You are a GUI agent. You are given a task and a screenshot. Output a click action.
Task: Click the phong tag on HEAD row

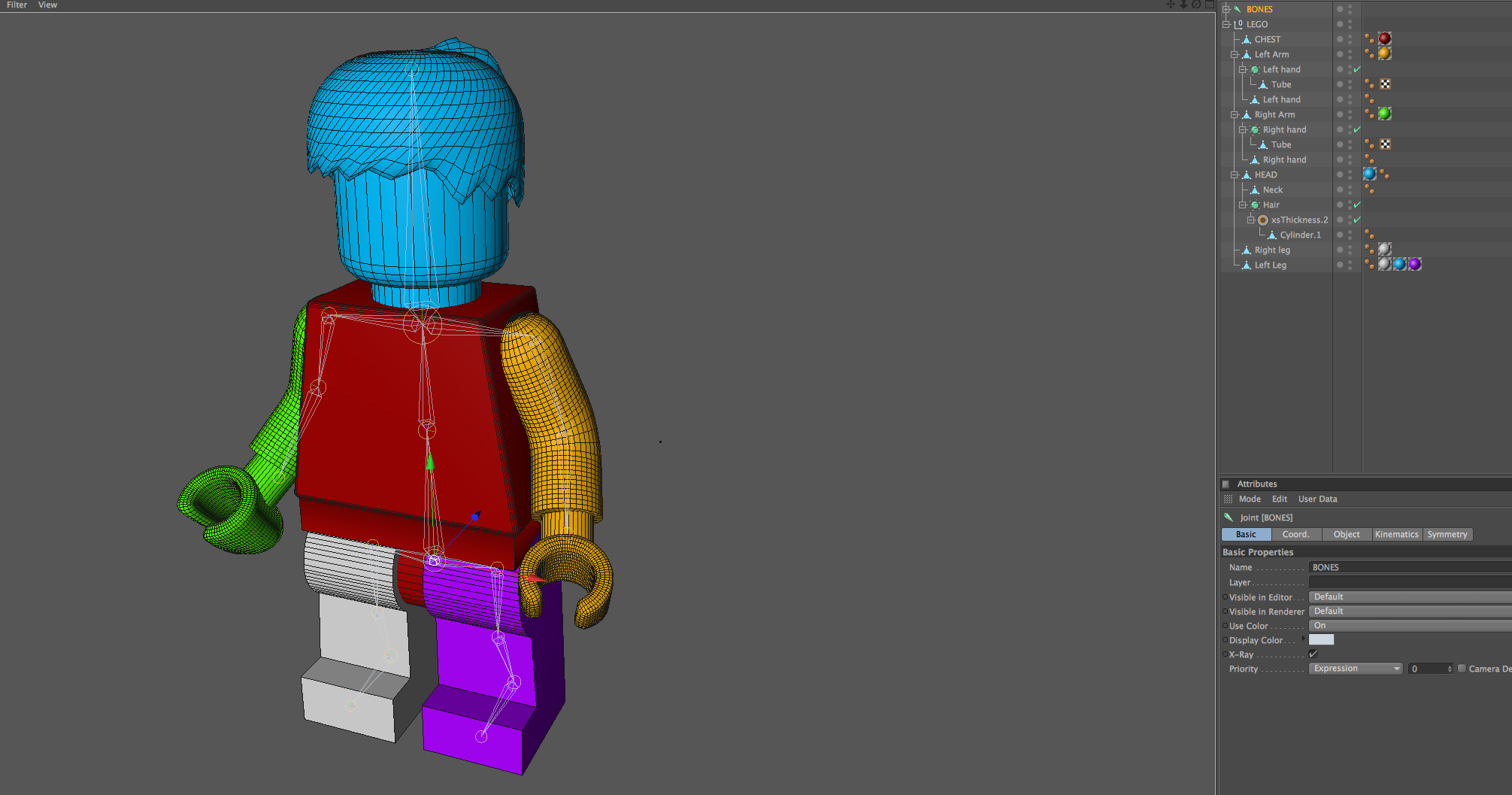click(1385, 174)
